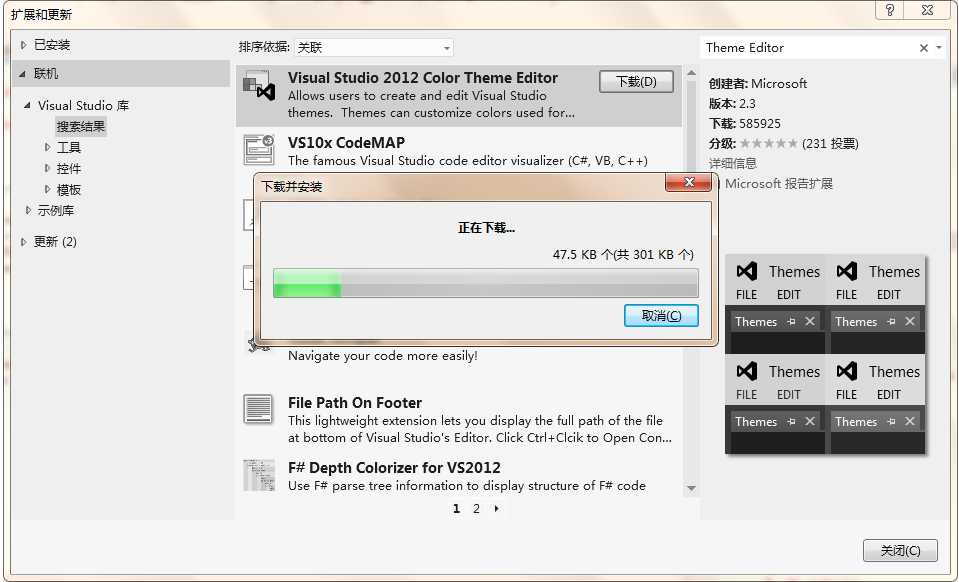Click the F# Depth Colorizer icon
This screenshot has height=582, width=959.
click(x=259, y=475)
